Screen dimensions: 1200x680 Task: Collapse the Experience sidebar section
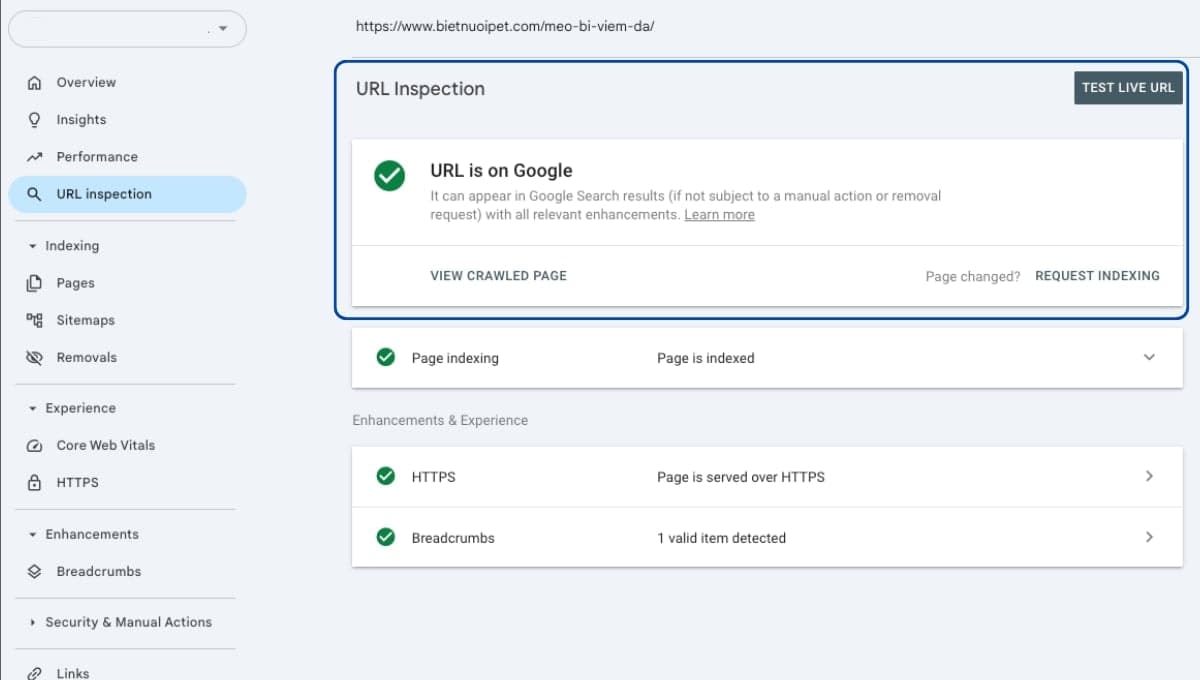pos(32,409)
